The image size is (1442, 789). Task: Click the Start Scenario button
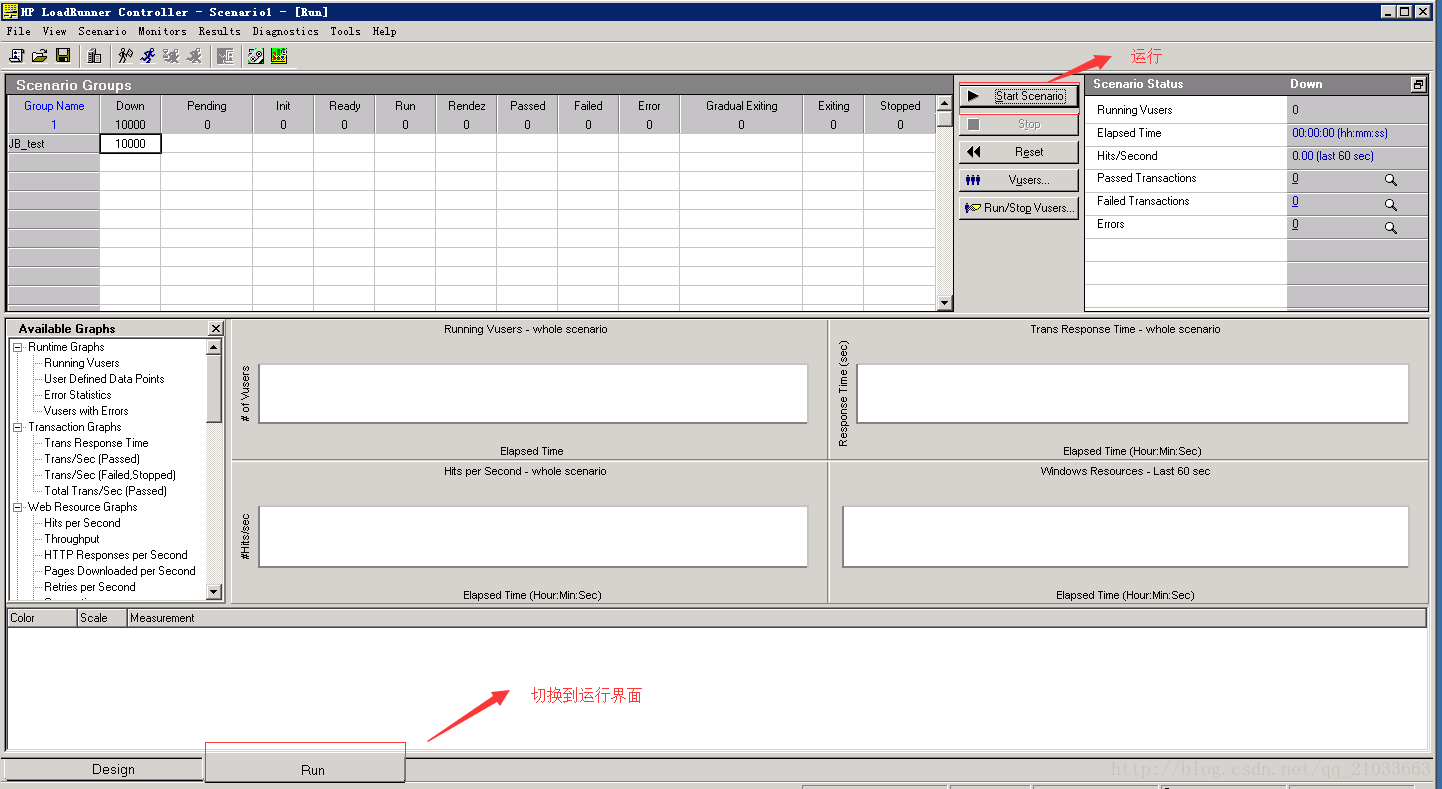(x=1019, y=96)
